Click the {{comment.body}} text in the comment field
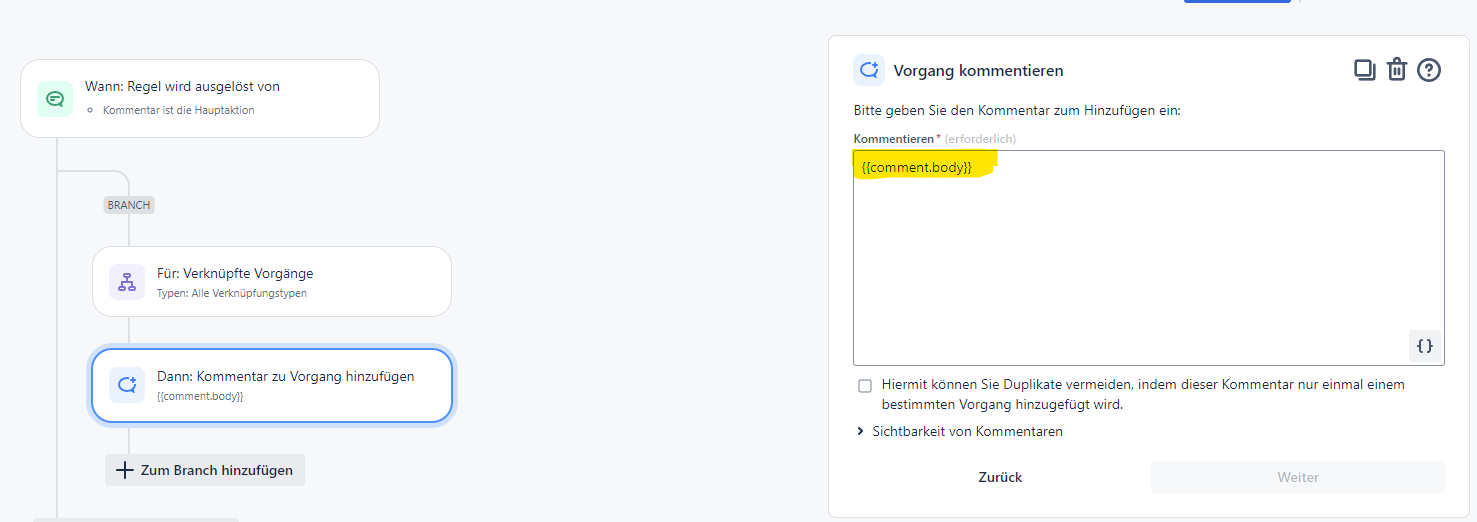This screenshot has height=522, width=1477. pos(917,167)
